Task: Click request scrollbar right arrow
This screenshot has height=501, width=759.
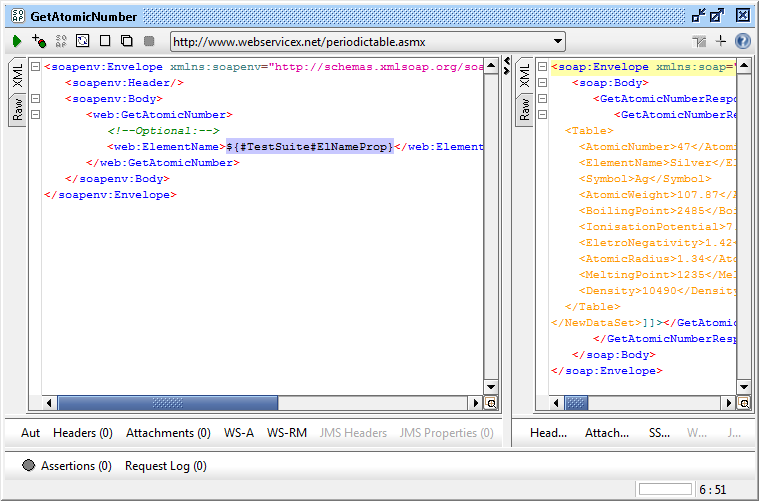Action: [x=475, y=403]
